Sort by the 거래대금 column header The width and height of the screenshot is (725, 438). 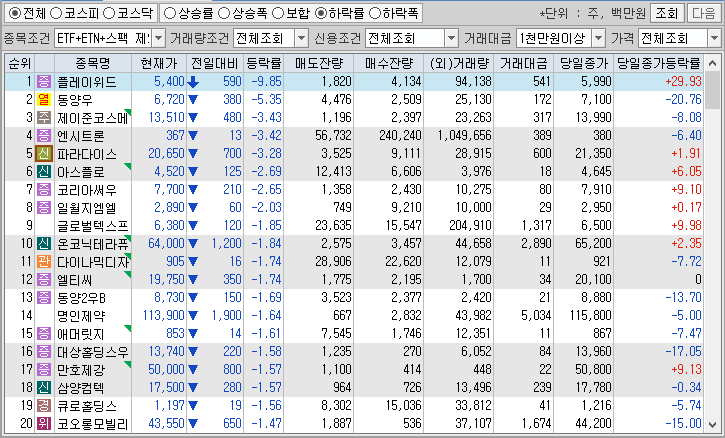(x=523, y=63)
